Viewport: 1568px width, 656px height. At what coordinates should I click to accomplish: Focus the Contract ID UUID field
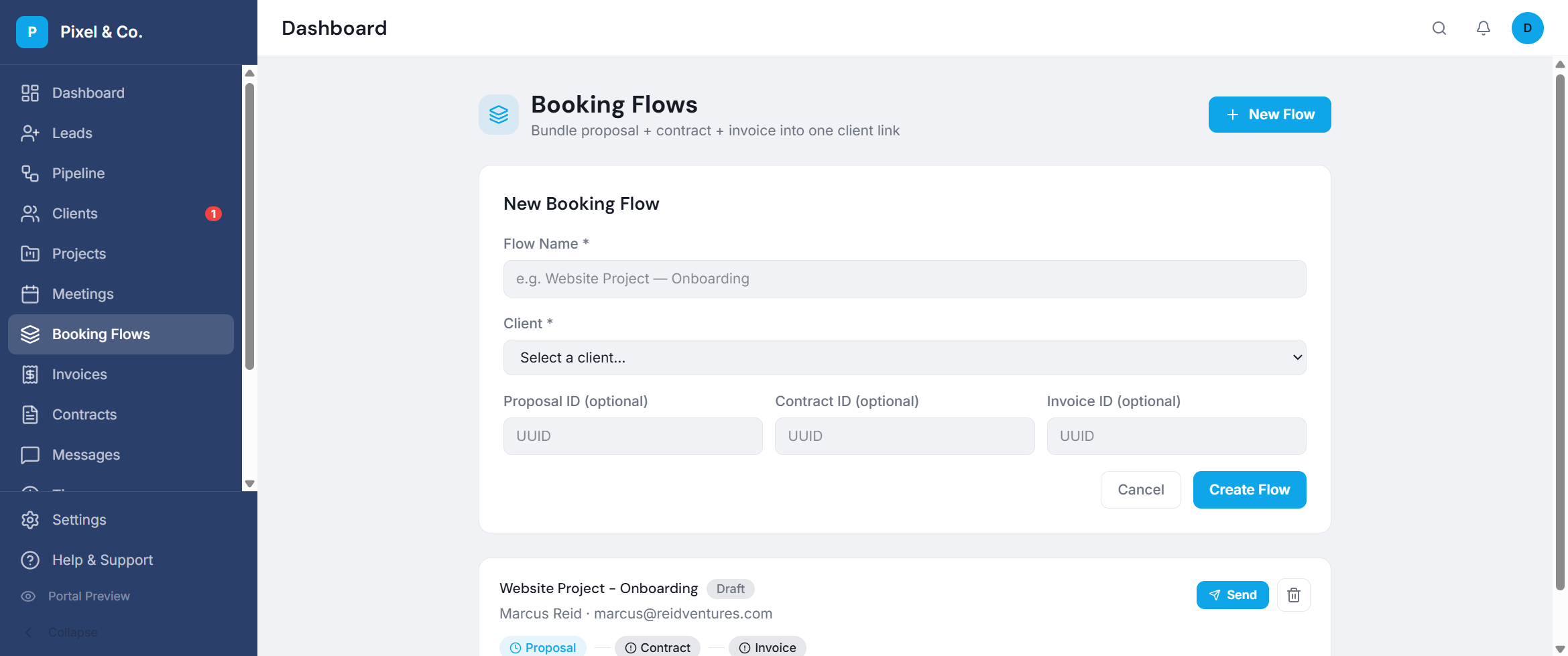click(904, 436)
